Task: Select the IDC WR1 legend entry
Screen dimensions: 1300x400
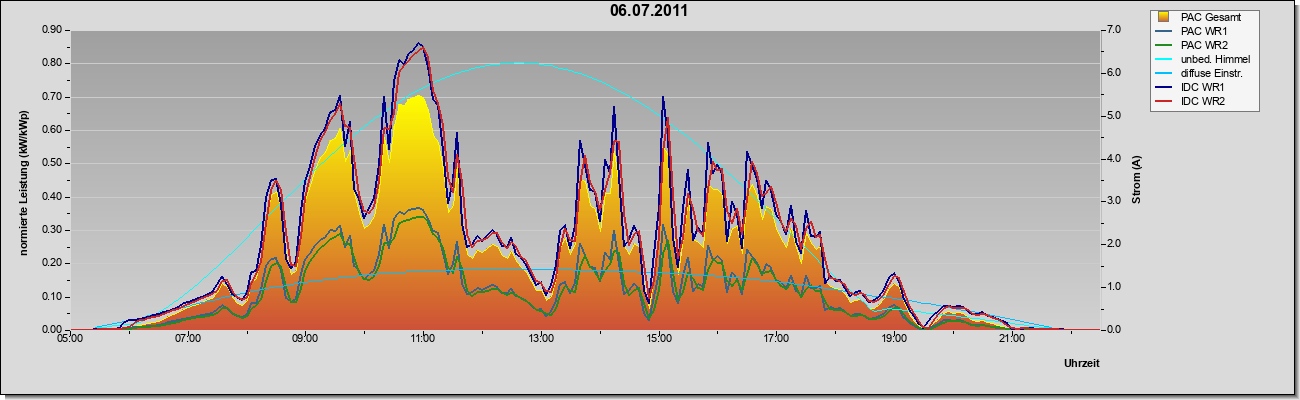Action: click(1204, 88)
